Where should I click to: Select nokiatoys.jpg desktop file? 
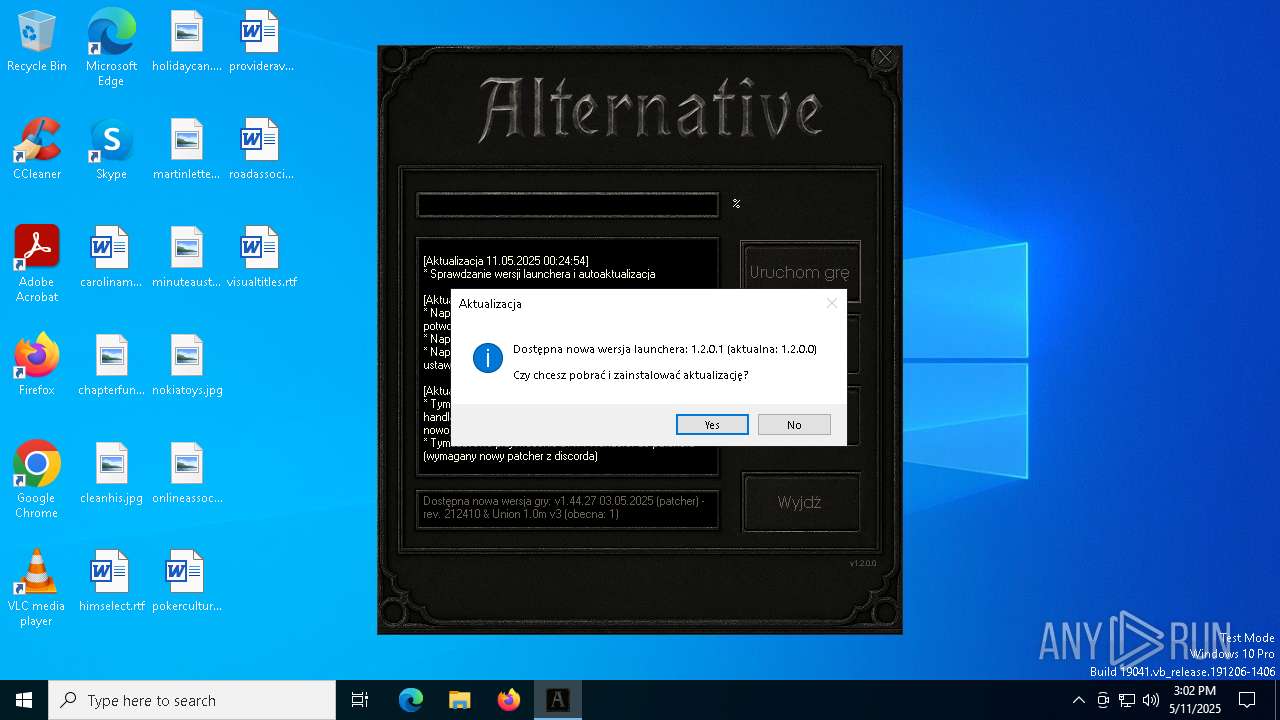pyautogui.click(x=187, y=366)
